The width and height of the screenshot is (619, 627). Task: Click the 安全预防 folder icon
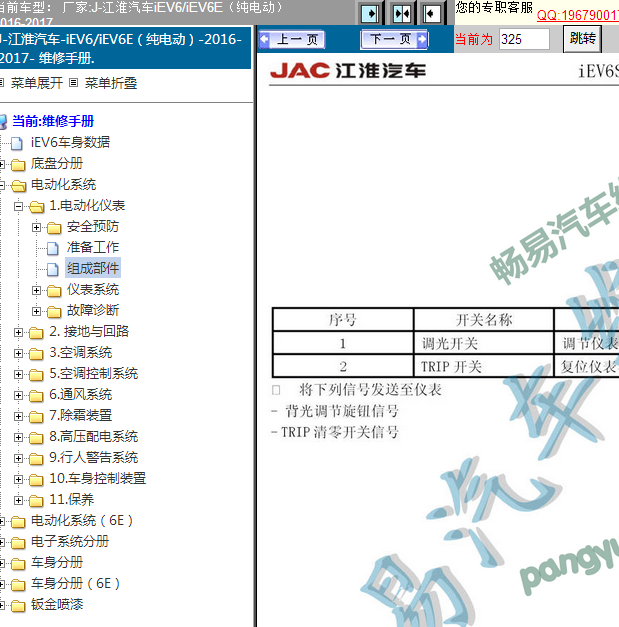pyautogui.click(x=54, y=228)
